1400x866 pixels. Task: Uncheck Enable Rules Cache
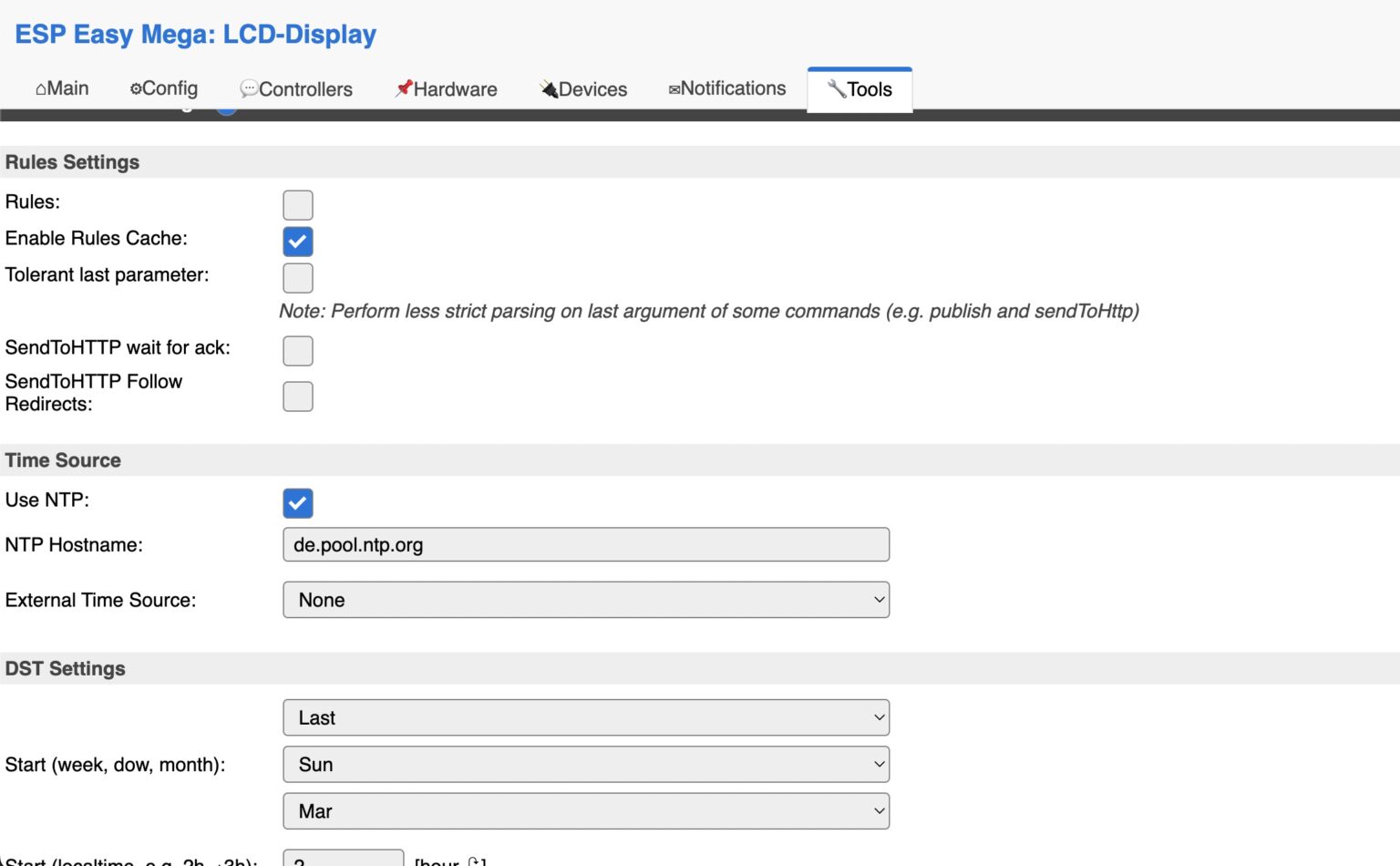[298, 242]
